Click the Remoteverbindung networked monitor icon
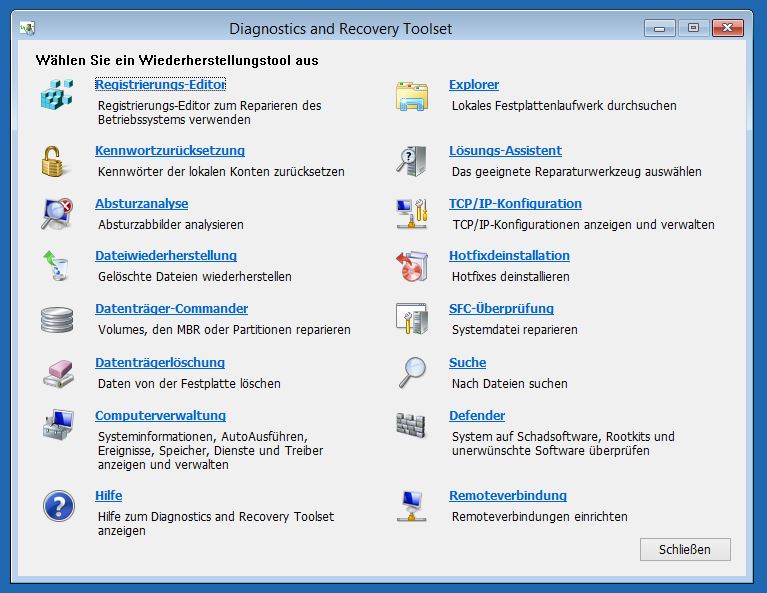Screen dimensions: 767x593 click(x=411, y=506)
